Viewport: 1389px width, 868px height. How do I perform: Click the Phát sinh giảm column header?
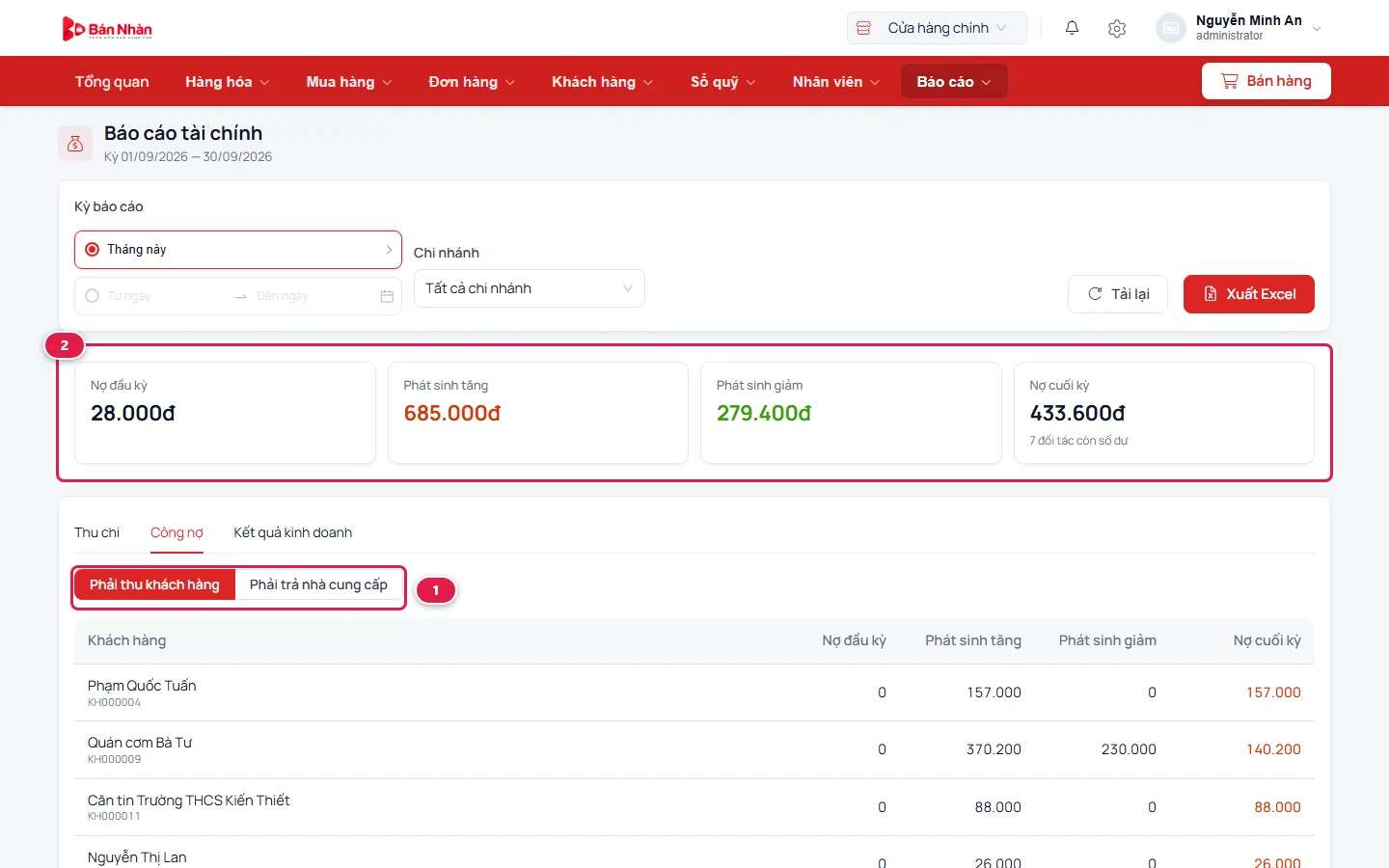1107,640
